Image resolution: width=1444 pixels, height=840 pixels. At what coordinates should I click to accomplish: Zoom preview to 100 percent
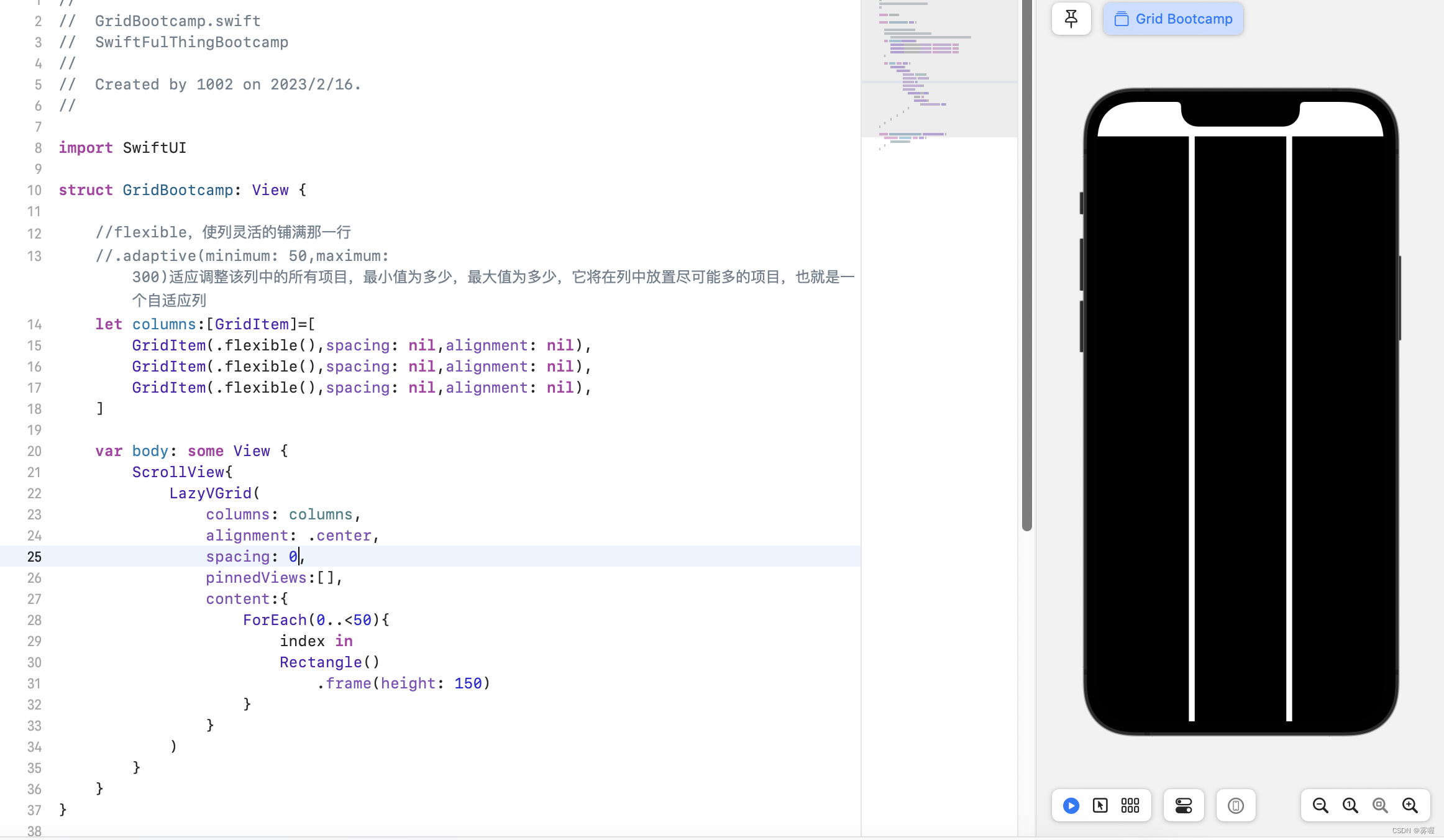(x=1350, y=806)
